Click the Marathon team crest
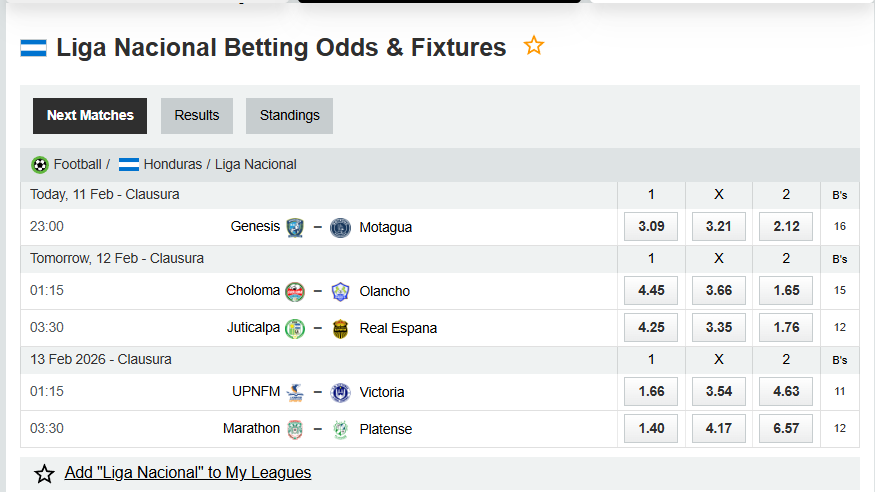Screen dimensions: 875x492 click(295, 429)
